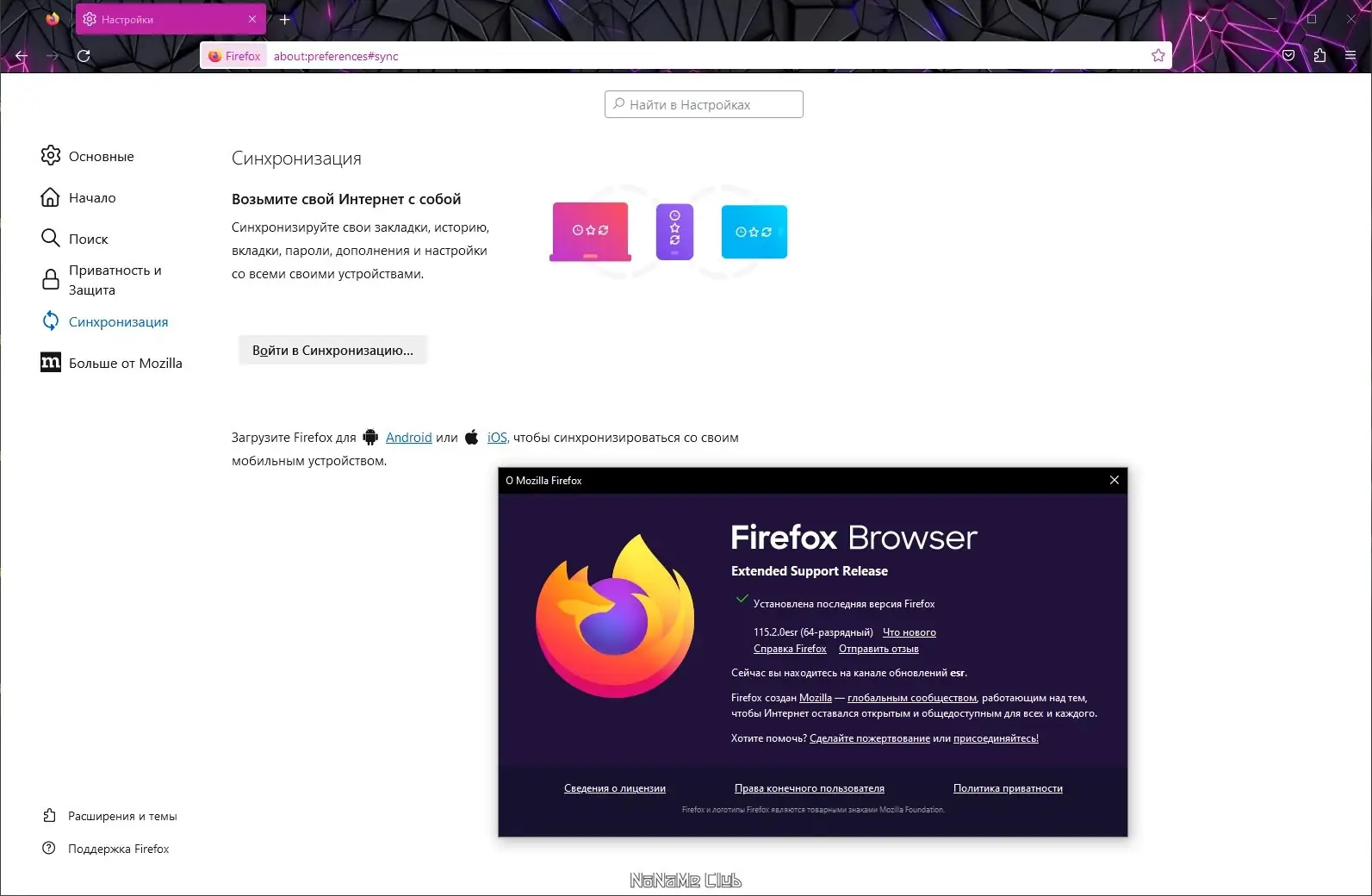Click Сделайте пожертвование link

coord(870,738)
